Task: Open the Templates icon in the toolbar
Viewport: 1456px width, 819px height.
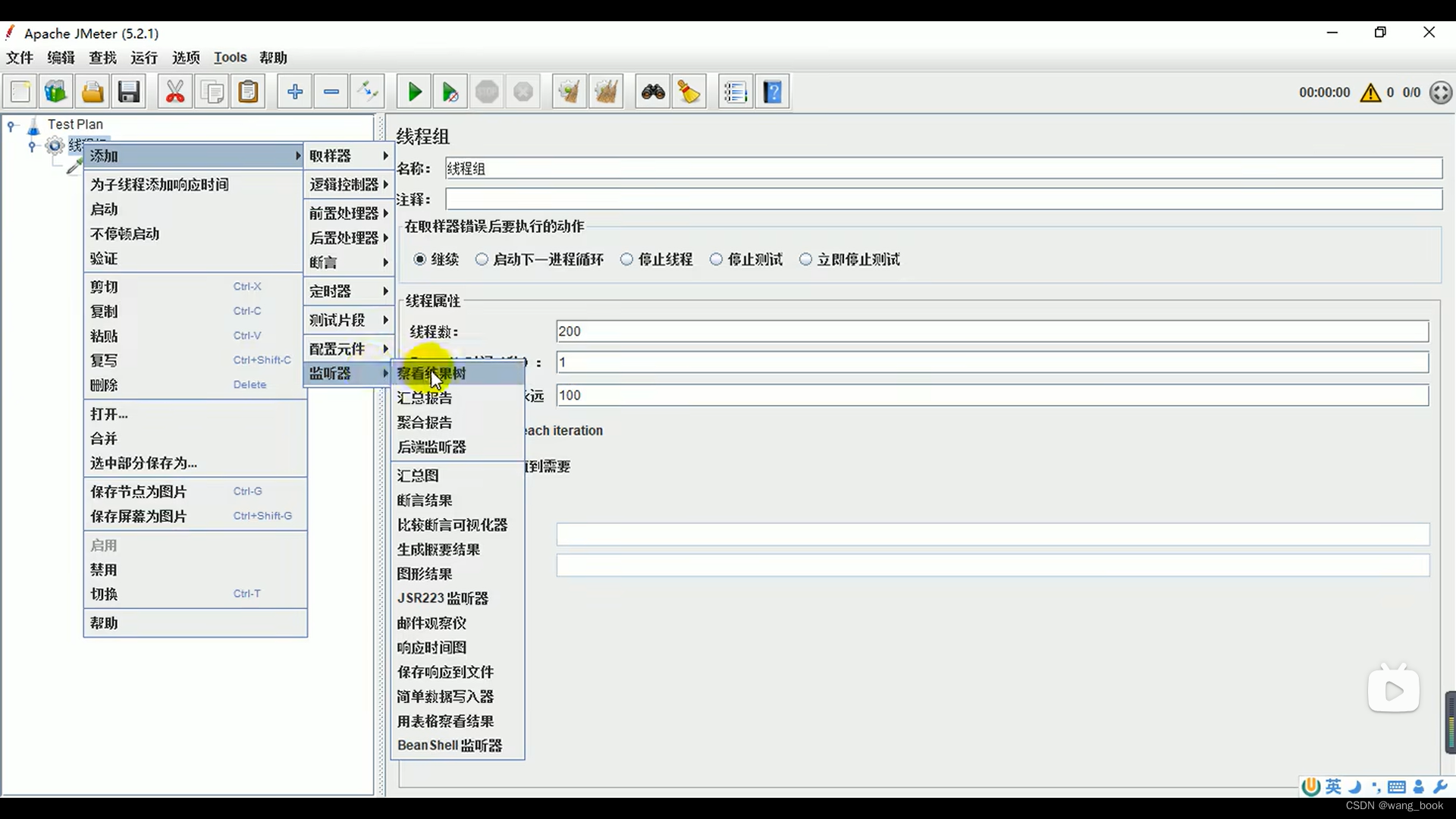Action: 55,92
